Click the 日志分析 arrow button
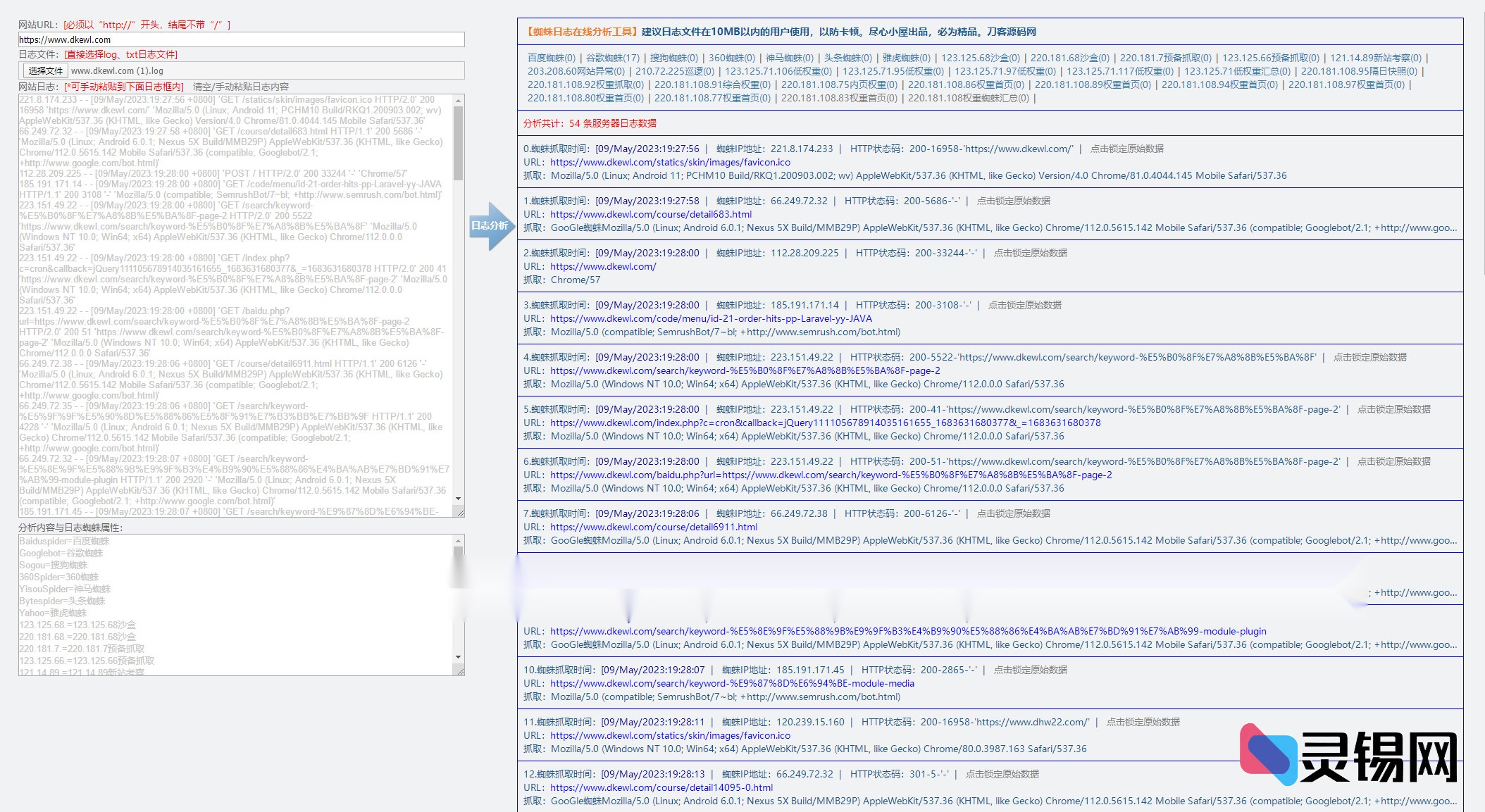Image resolution: width=1485 pixels, height=812 pixels. [x=491, y=225]
